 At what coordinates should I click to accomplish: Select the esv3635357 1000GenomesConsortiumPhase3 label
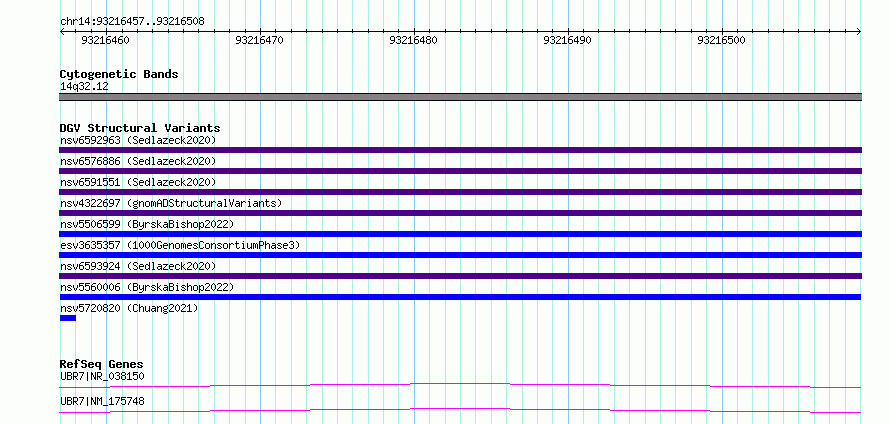(179, 245)
